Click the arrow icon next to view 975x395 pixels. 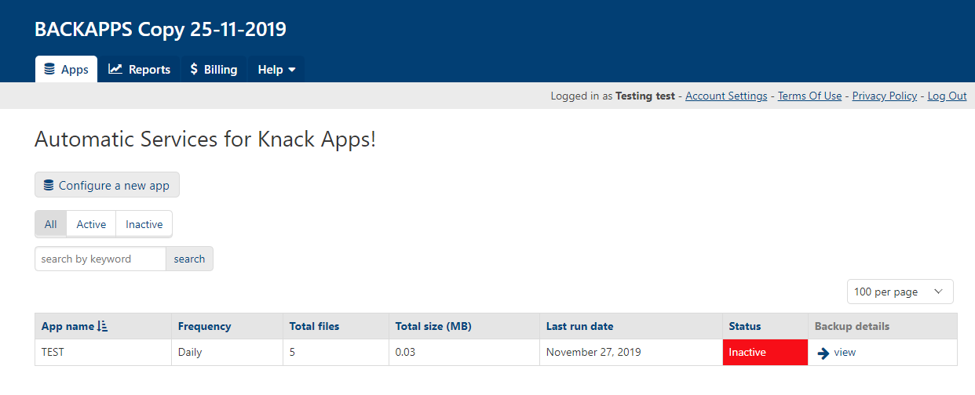point(823,353)
